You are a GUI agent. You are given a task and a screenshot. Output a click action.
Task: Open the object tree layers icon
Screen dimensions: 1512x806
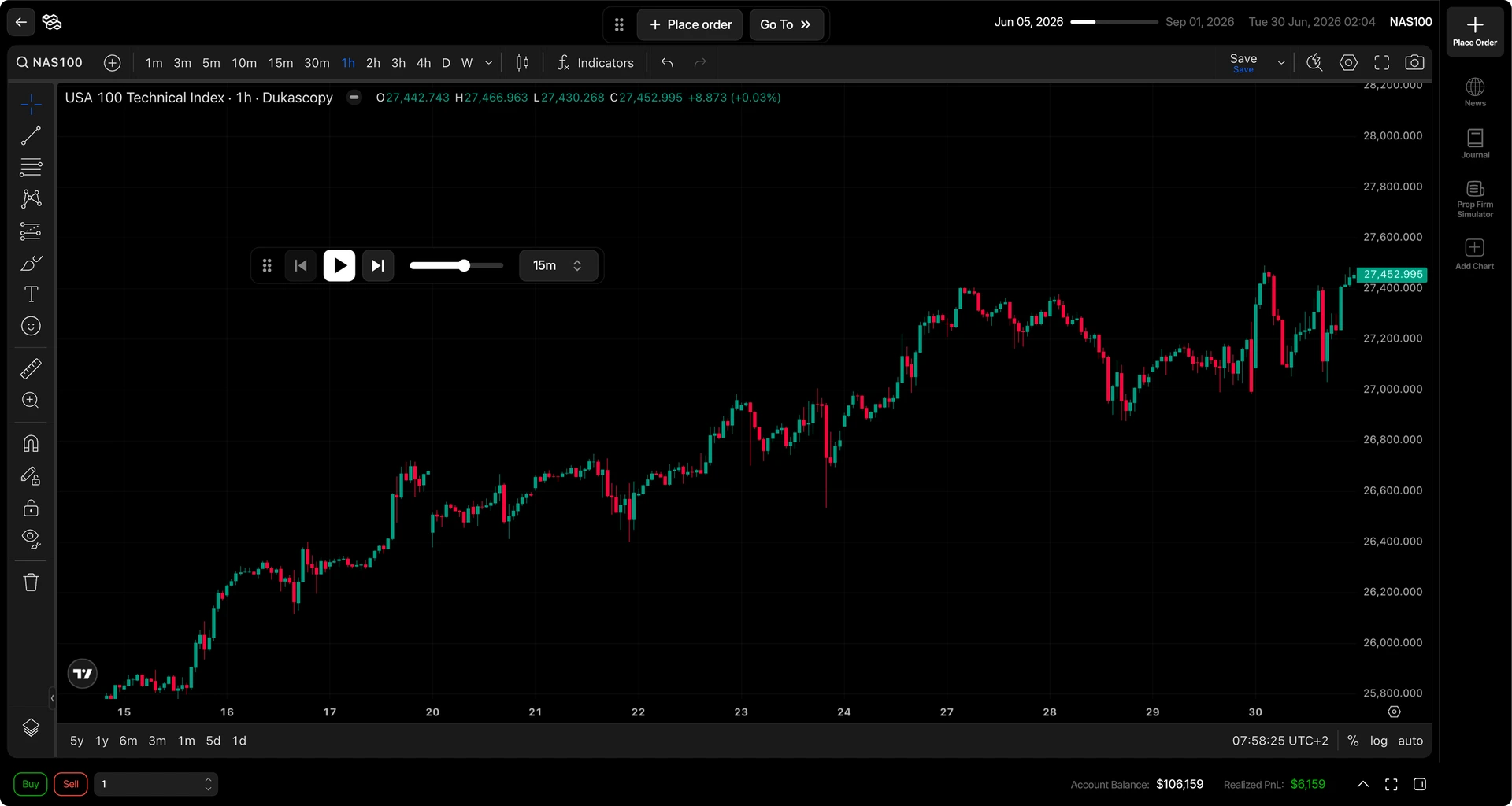31,727
